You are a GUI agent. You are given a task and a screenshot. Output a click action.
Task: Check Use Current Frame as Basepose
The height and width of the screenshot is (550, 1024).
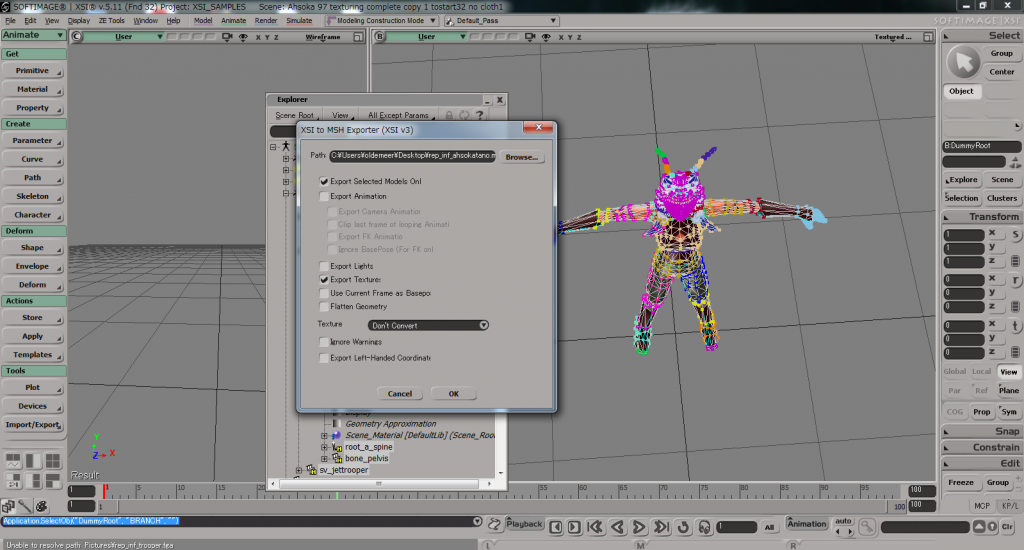coord(324,293)
